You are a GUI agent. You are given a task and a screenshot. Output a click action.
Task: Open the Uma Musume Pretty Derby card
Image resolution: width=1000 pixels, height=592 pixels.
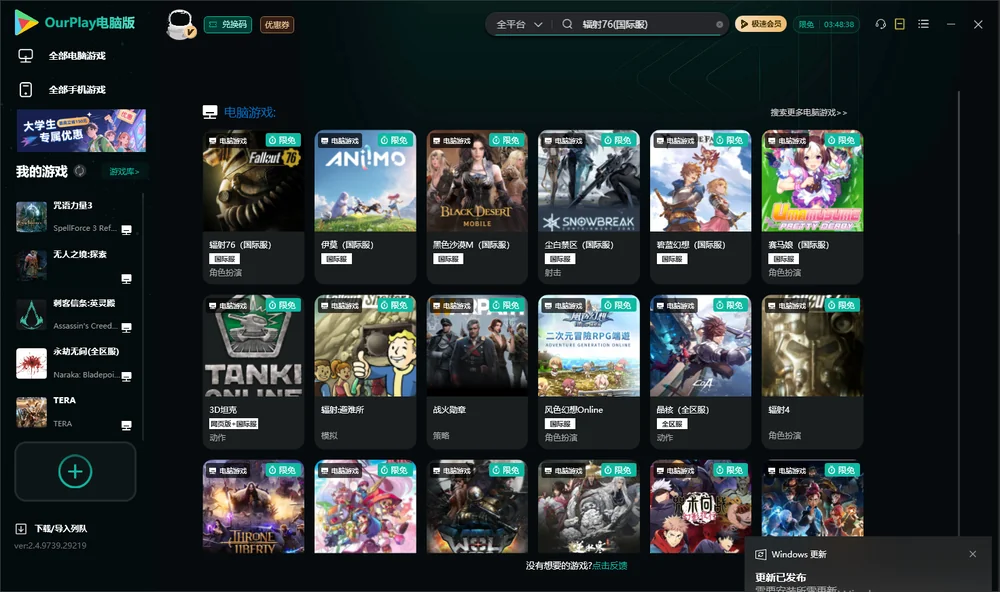[x=812, y=207]
